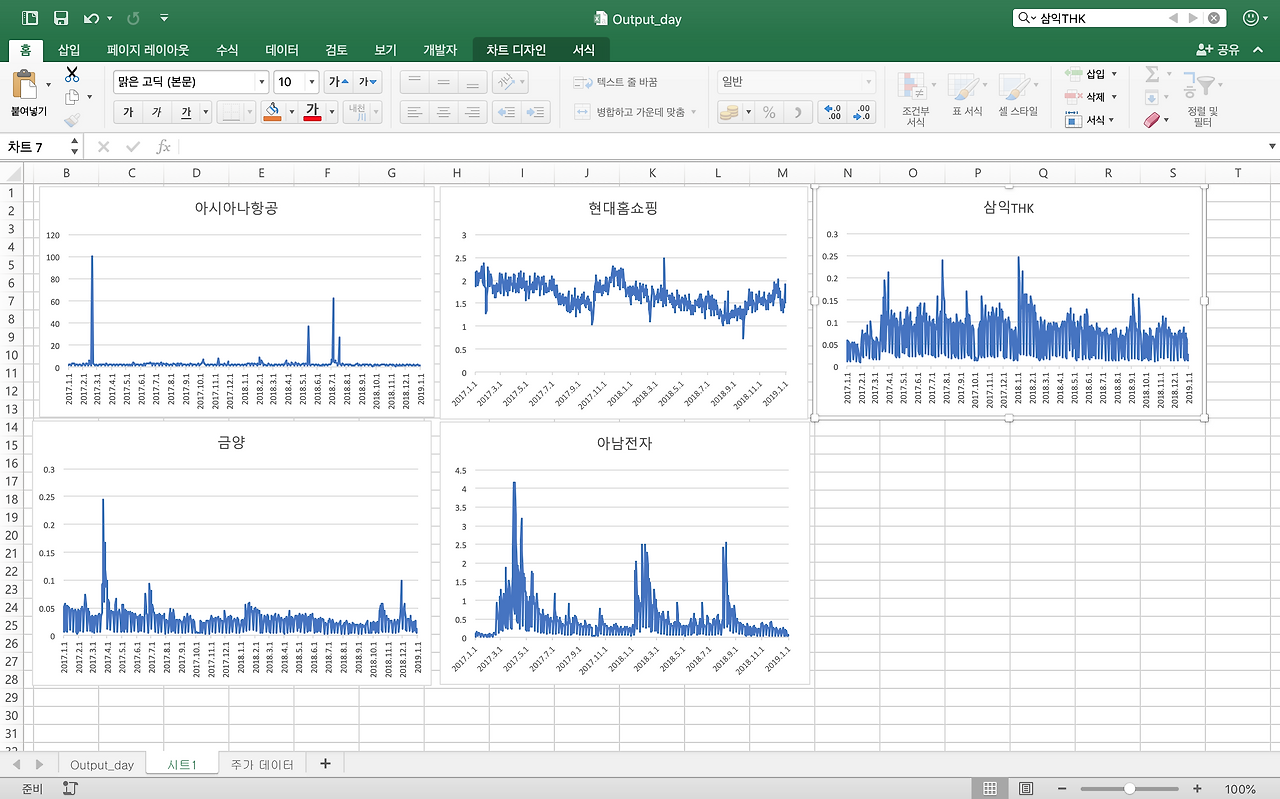Go to the next search result arrow
Screen dimensions: 1280x799
tap(1192, 18)
